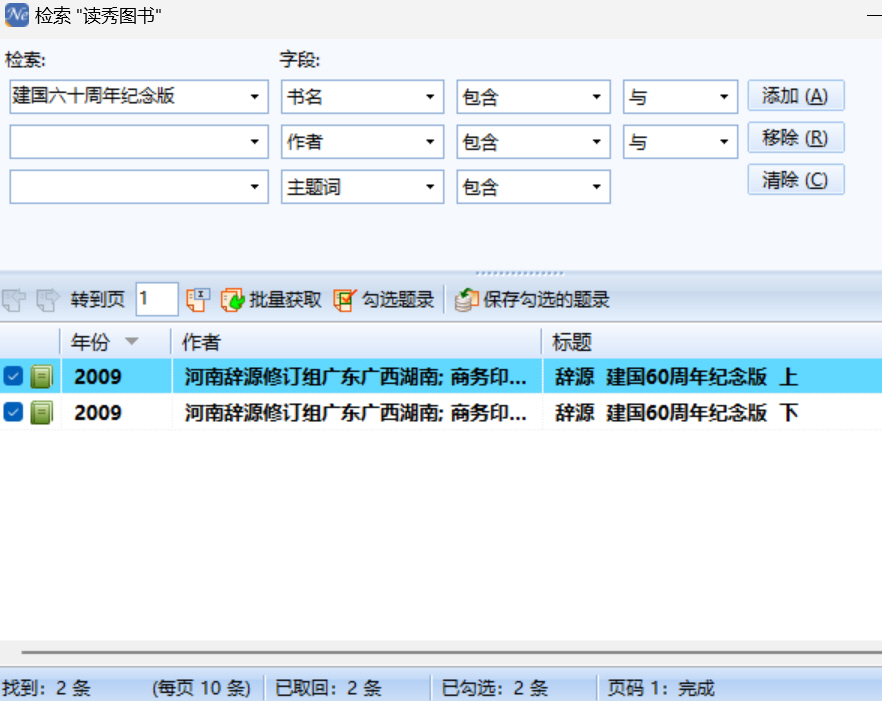Expand the 主题词 field dropdown

point(430,187)
